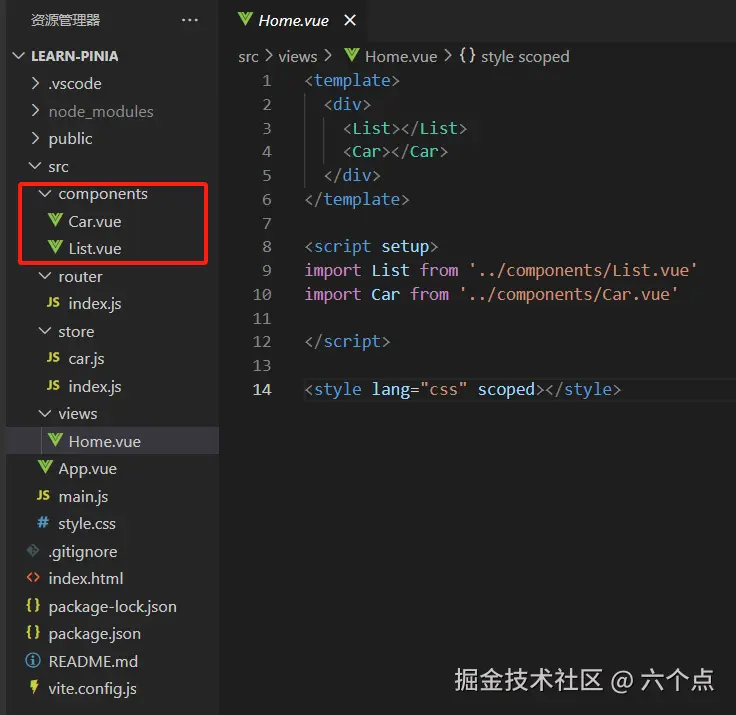This screenshot has height=715, width=736.
Task: Collapse the LEARN-PINIA root folder chevron
Action: point(19,56)
